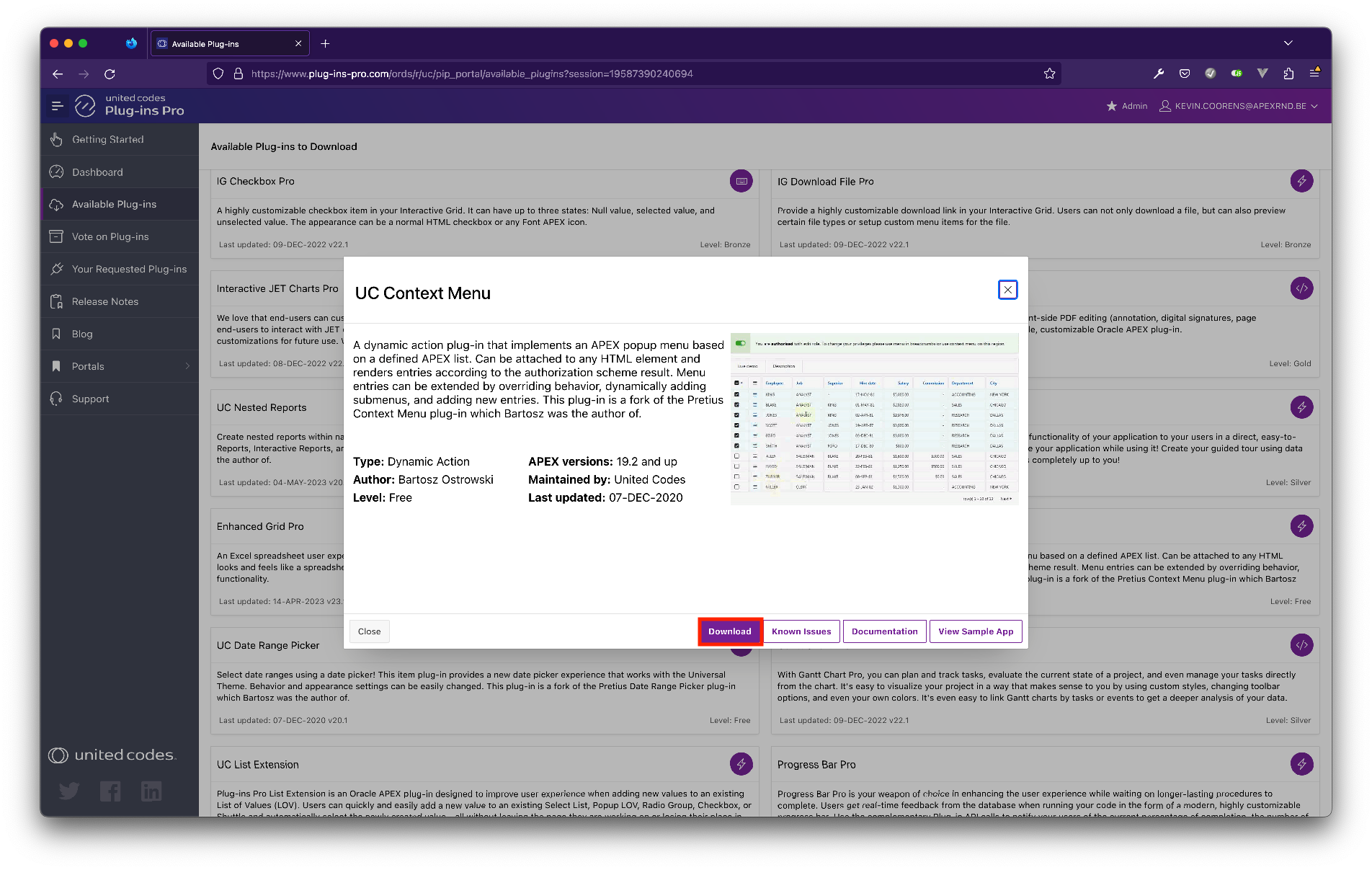Click the Interactive JET Charts Pro title
Screen dimensions: 1372x870
coord(277,288)
